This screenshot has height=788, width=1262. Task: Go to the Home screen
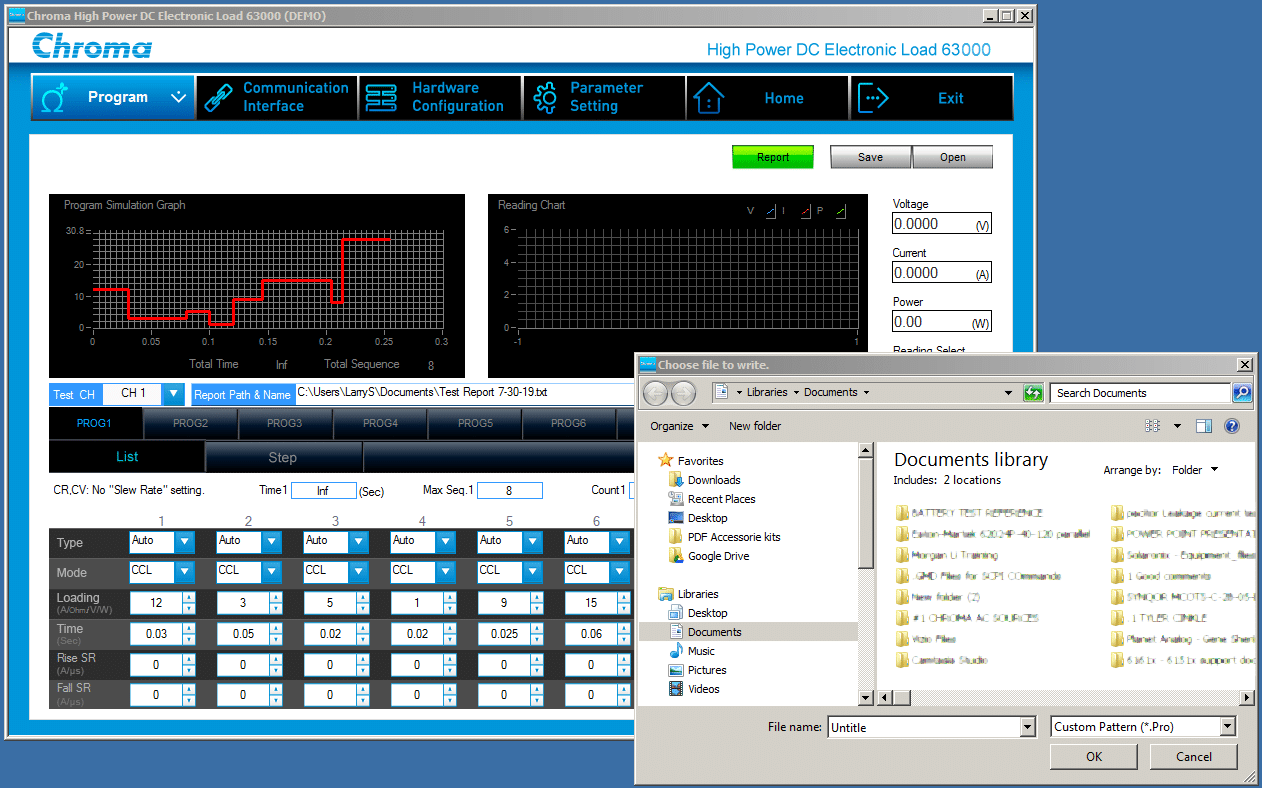click(768, 97)
